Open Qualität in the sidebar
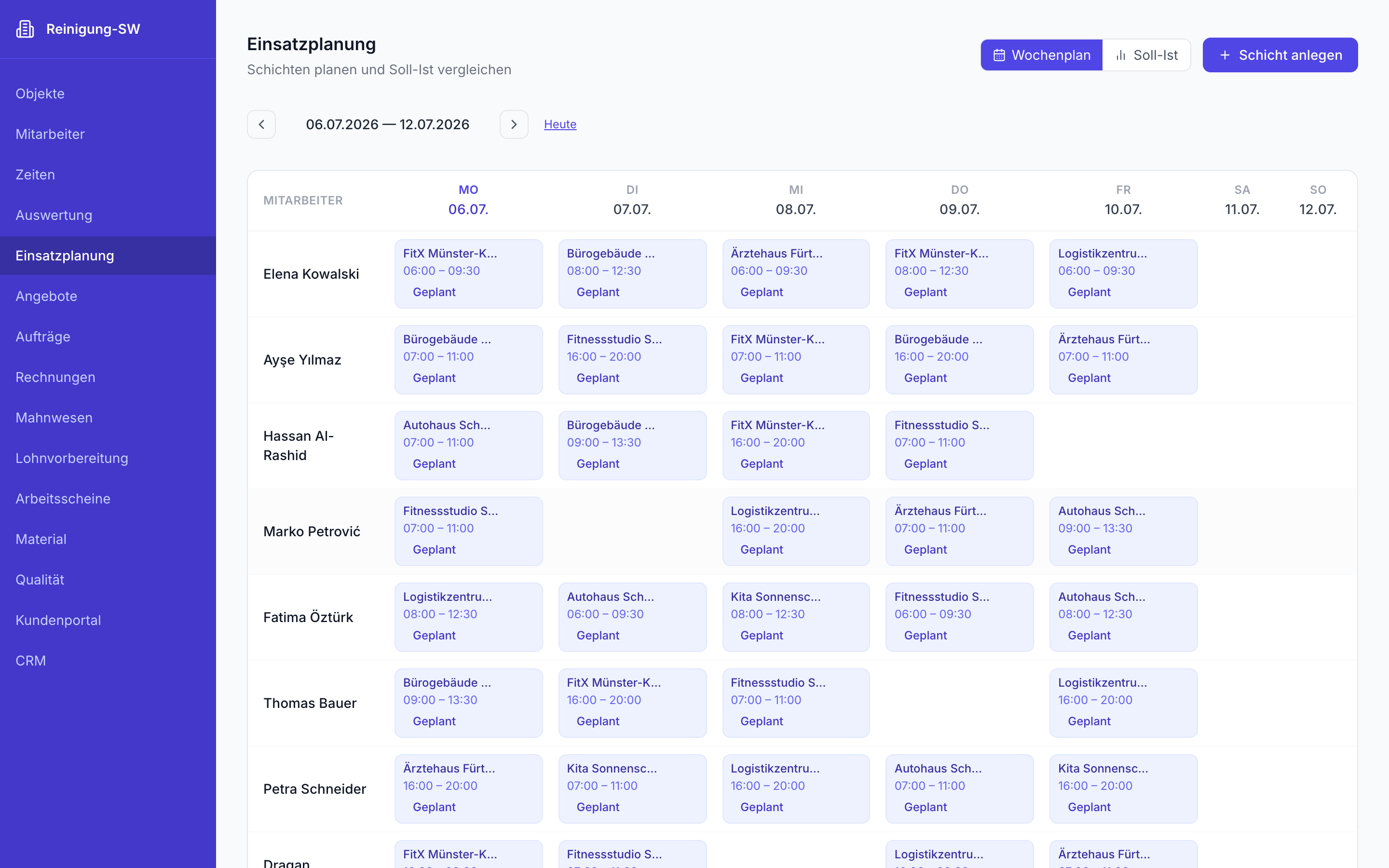 (x=108, y=580)
